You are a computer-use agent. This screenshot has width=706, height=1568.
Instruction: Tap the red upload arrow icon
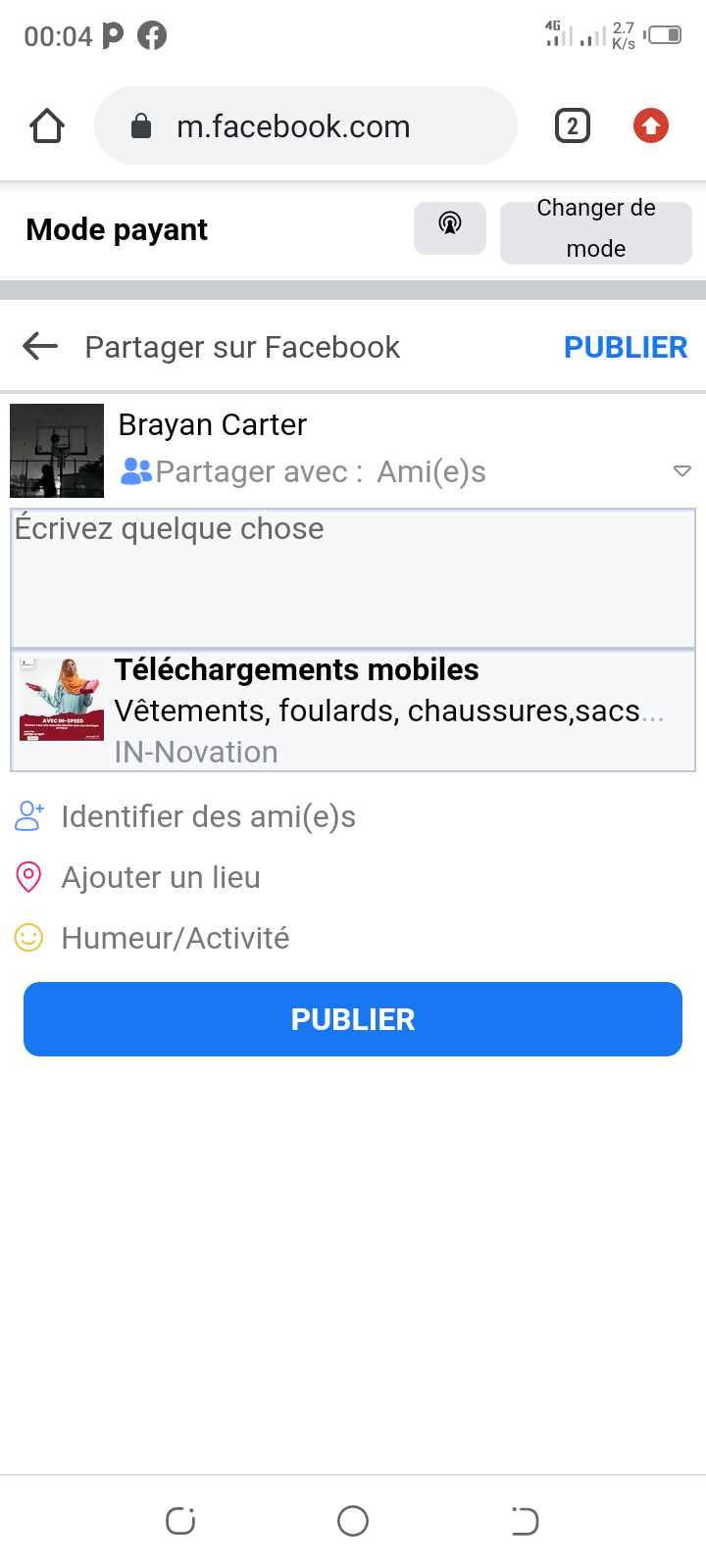[x=651, y=126]
